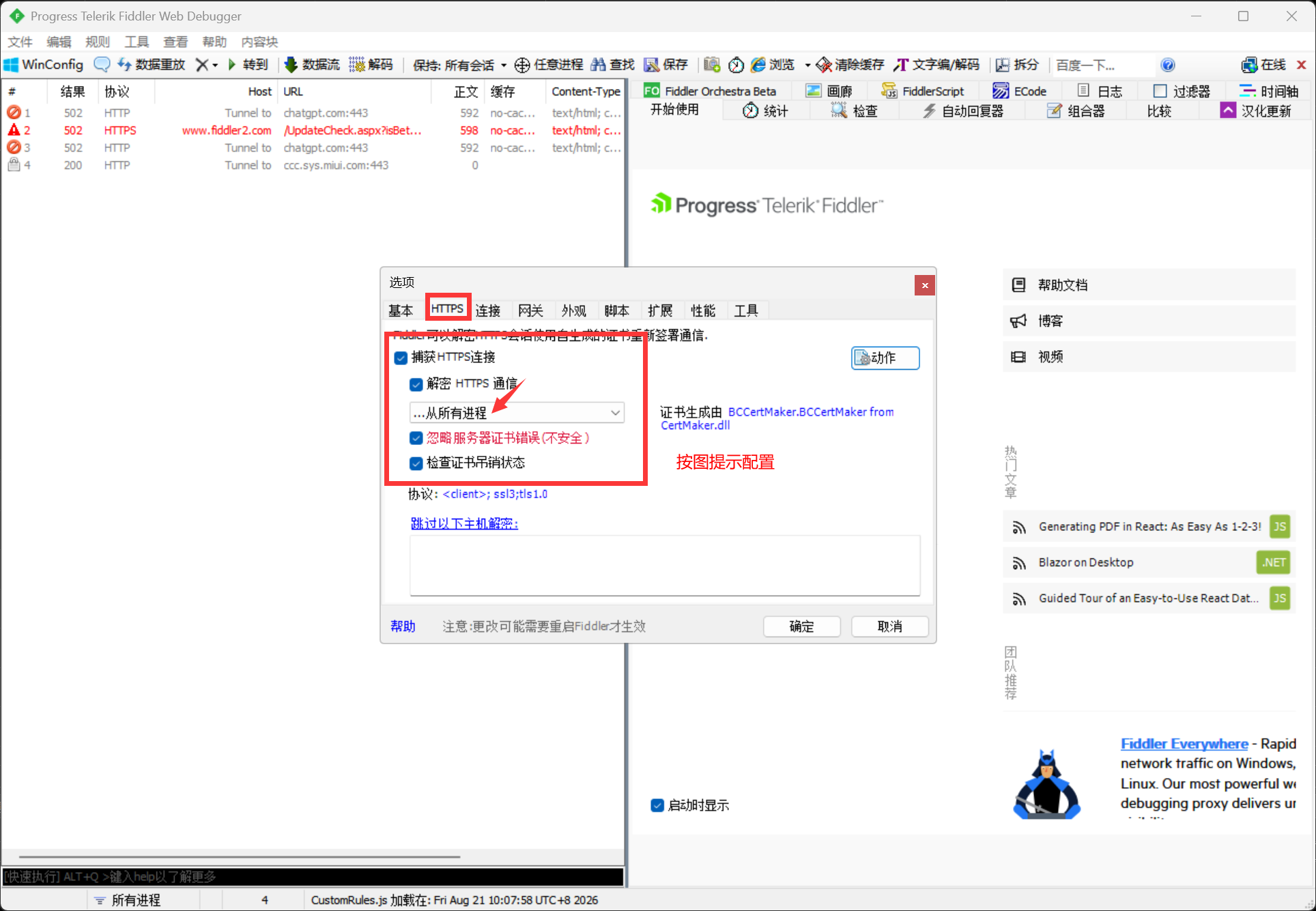Open the FiddlerScript tab
This screenshot has width=1316, height=911.
click(923, 91)
